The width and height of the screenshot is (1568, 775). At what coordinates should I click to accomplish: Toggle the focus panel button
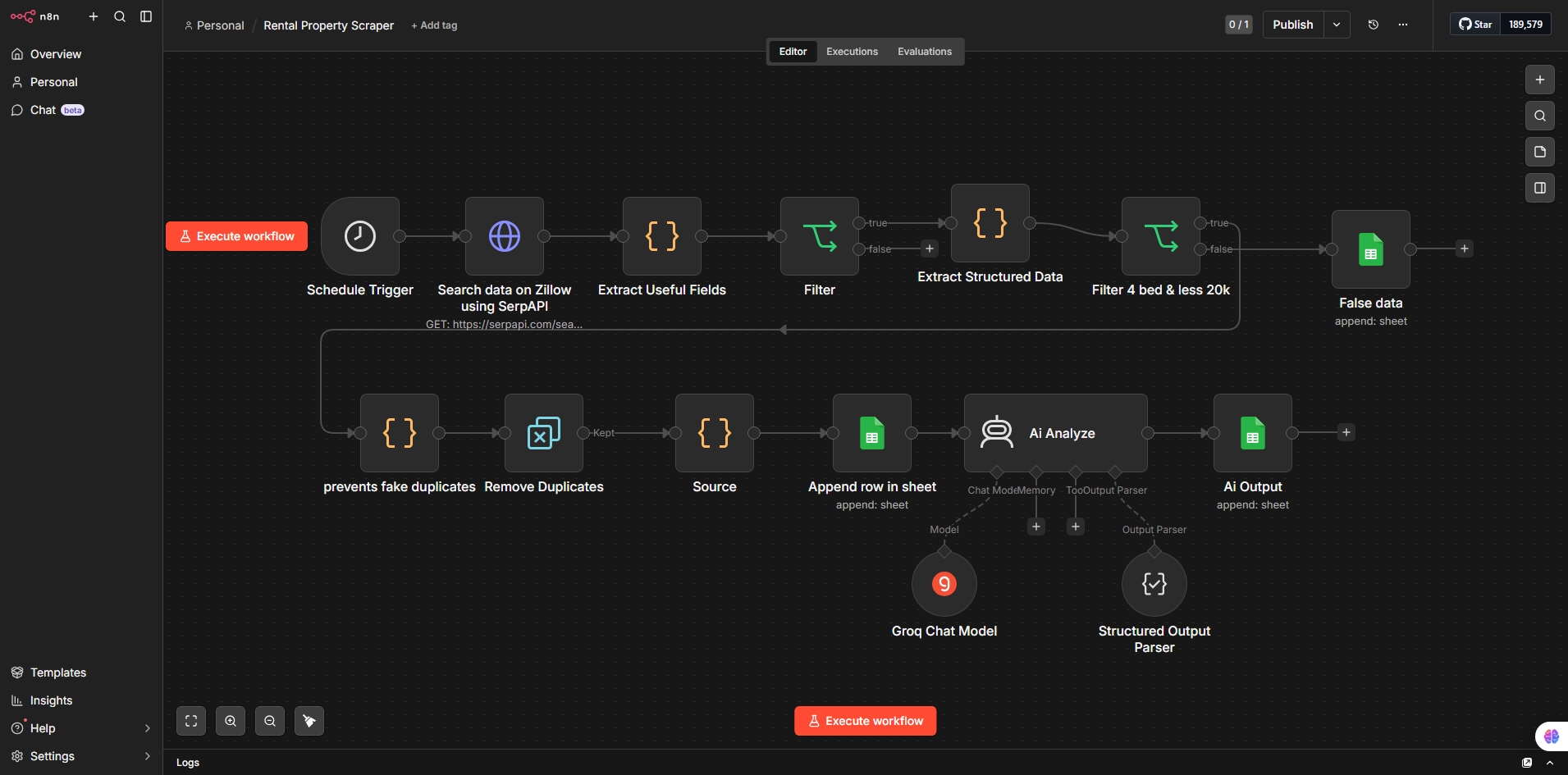(1540, 188)
